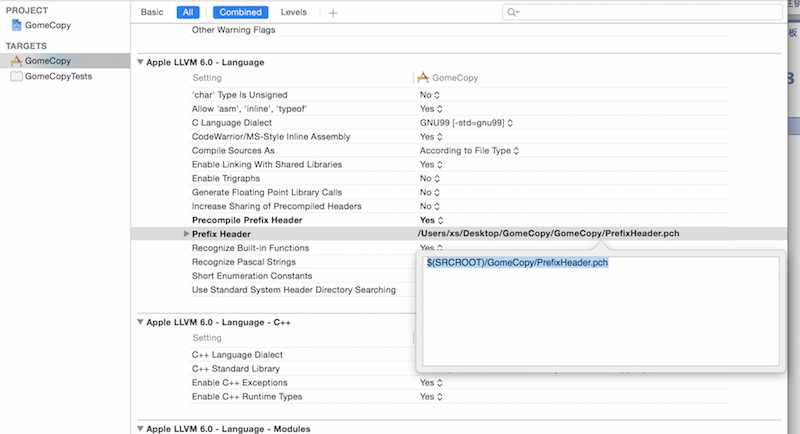Click Setting column header in C++ section
Viewport: 800px width, 434px height.
(x=207, y=338)
